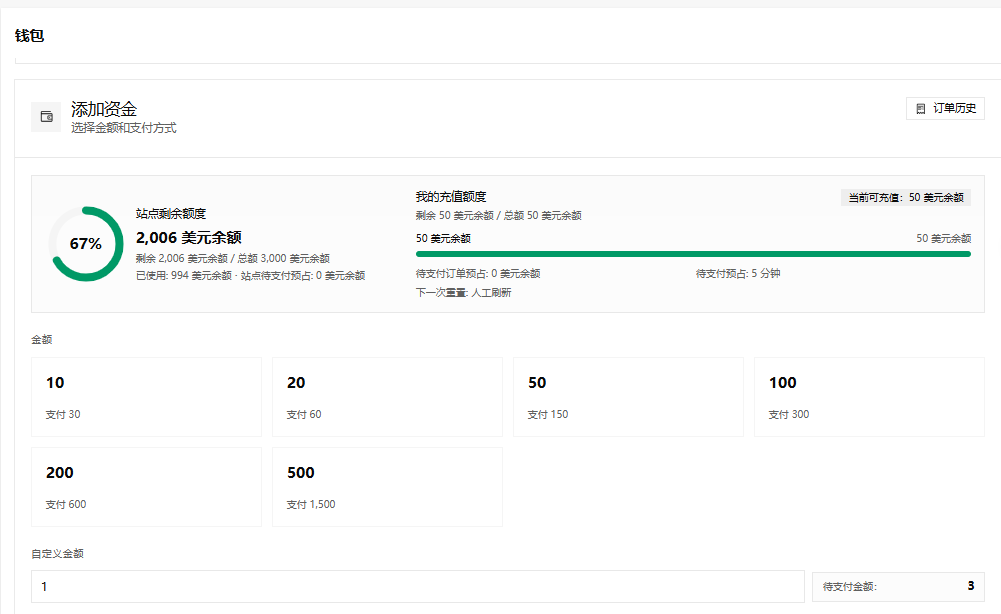Open 订单历史 order history
The height and width of the screenshot is (614, 1001).
[945, 109]
